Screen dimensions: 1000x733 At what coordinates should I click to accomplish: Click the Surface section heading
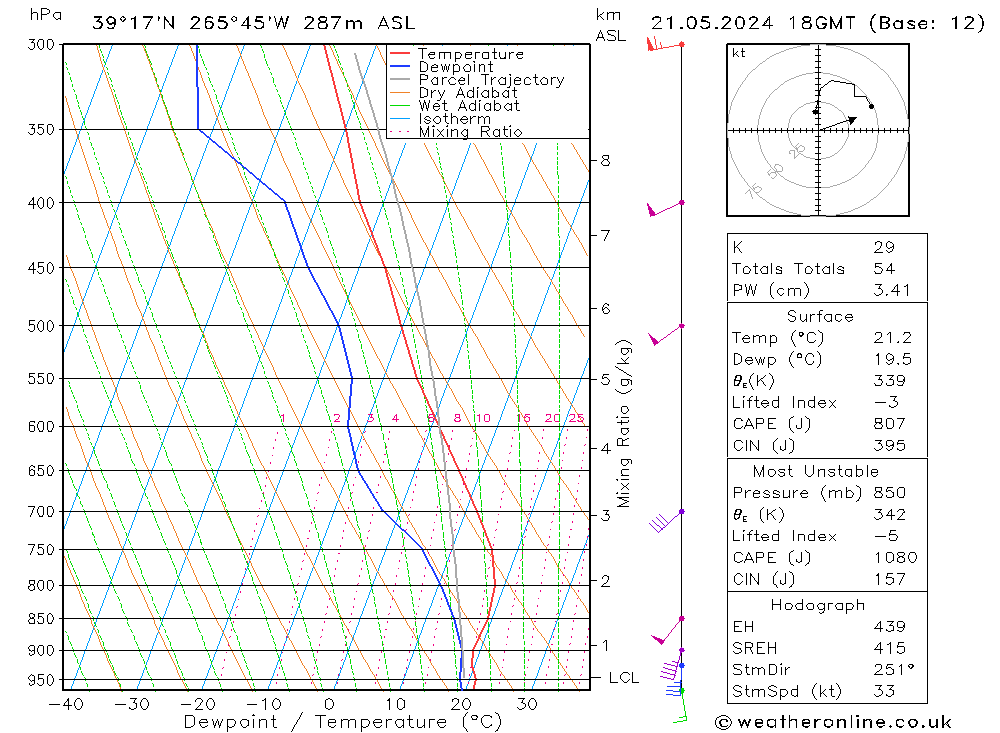(820, 316)
